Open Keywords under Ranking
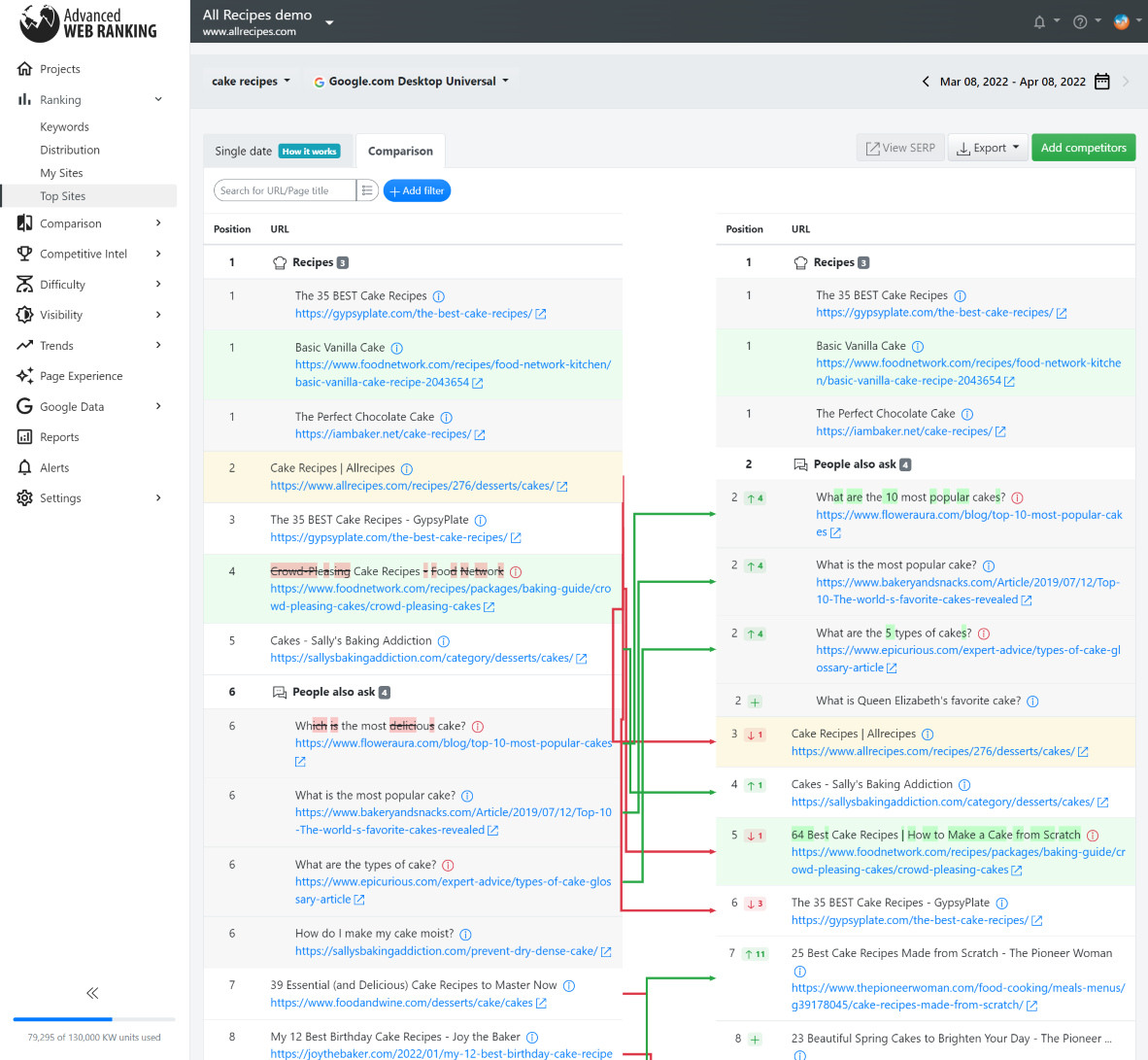The image size is (1148, 1060). [64, 126]
